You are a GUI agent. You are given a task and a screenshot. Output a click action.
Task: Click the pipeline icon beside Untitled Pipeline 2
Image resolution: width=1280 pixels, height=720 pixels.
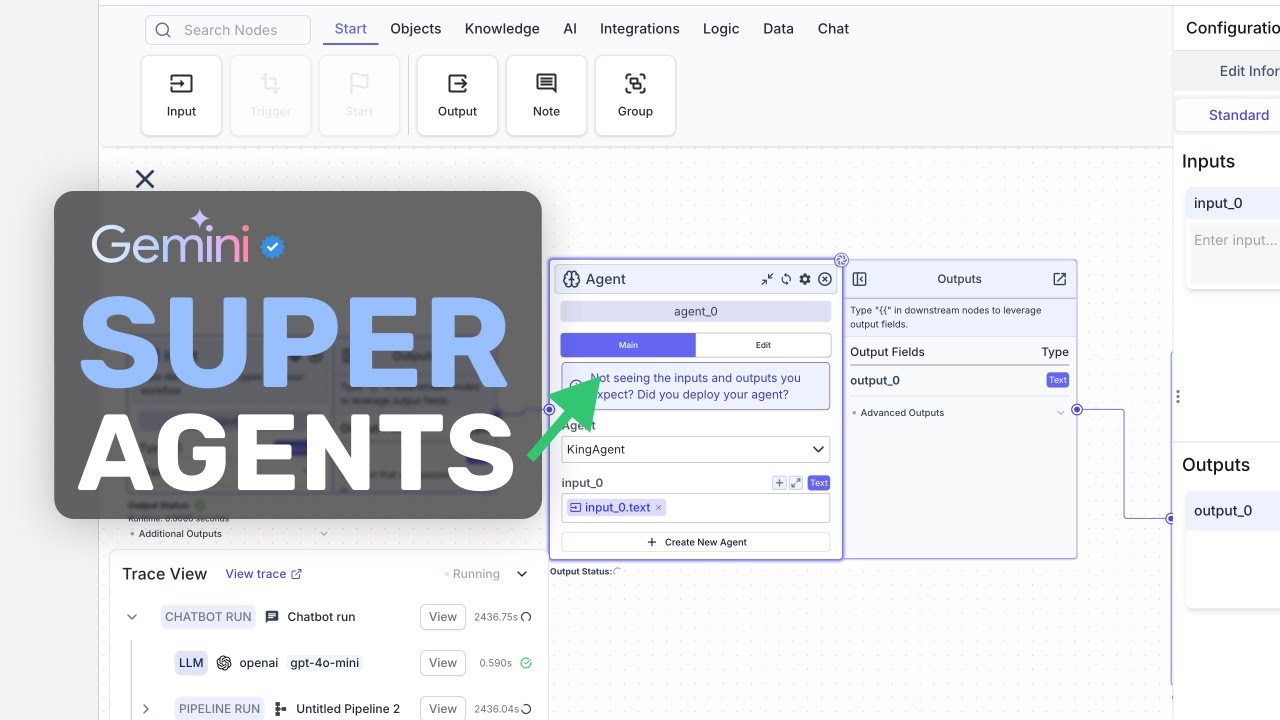[280, 709]
